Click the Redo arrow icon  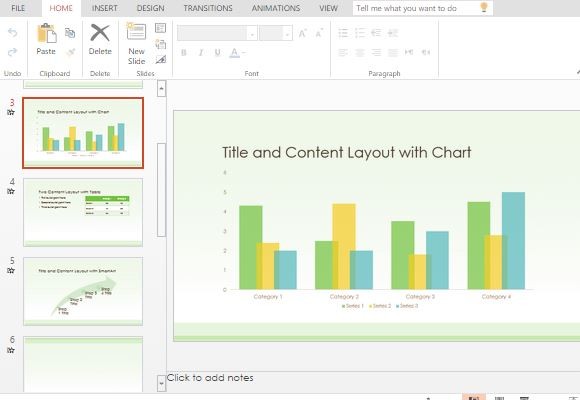click(x=13, y=52)
